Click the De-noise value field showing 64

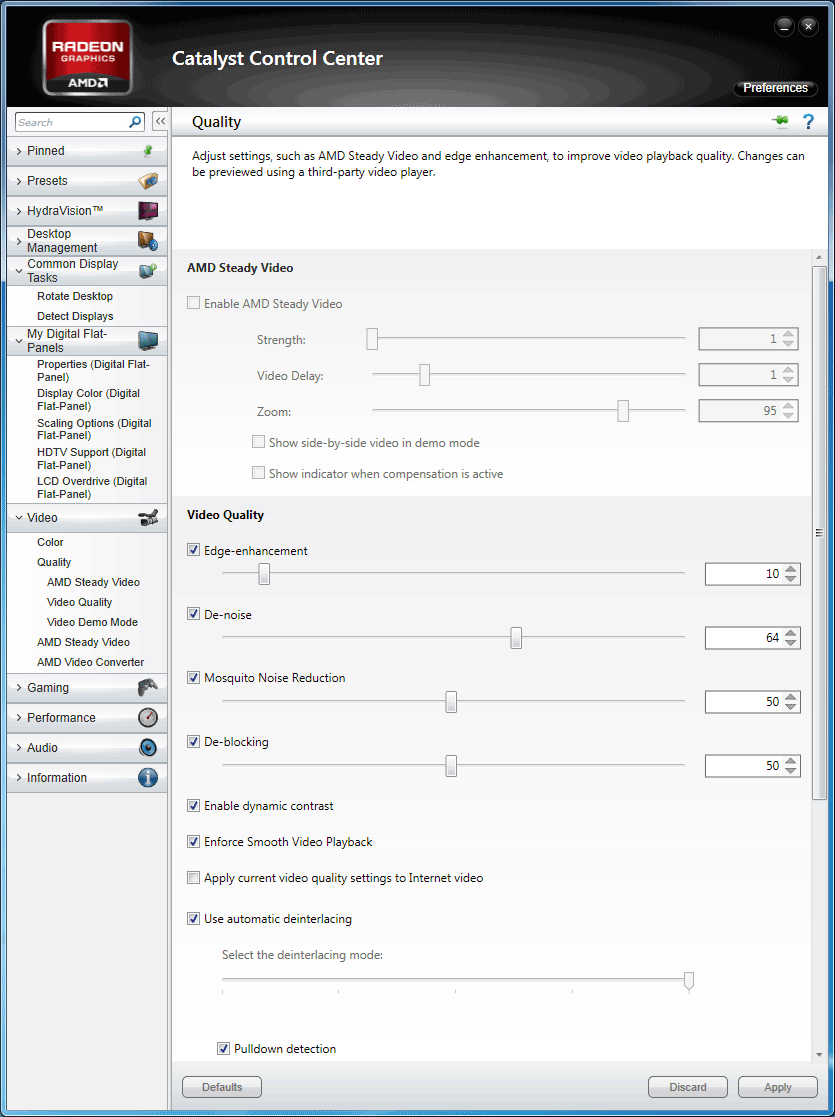tap(744, 638)
